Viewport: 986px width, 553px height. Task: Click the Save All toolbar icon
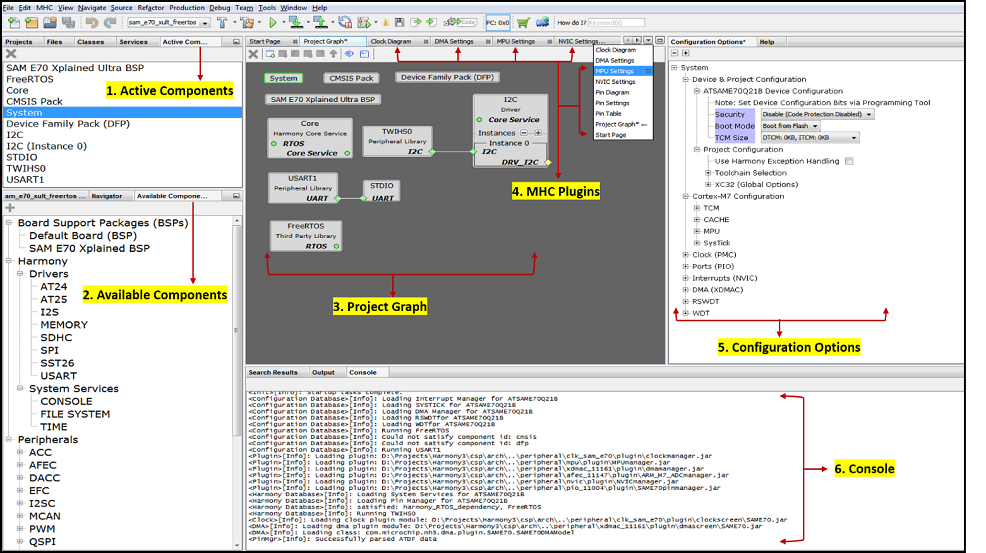pos(69,23)
